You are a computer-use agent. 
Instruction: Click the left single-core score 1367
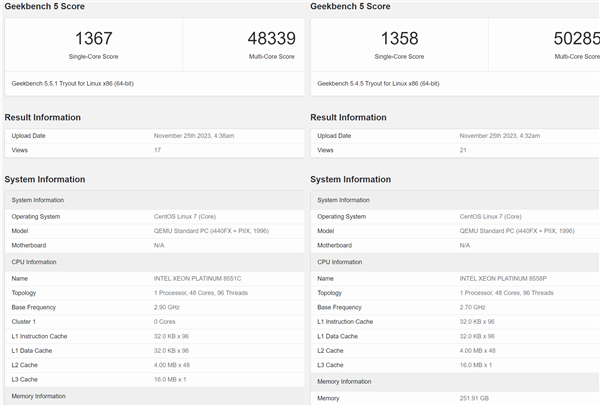[93, 39]
